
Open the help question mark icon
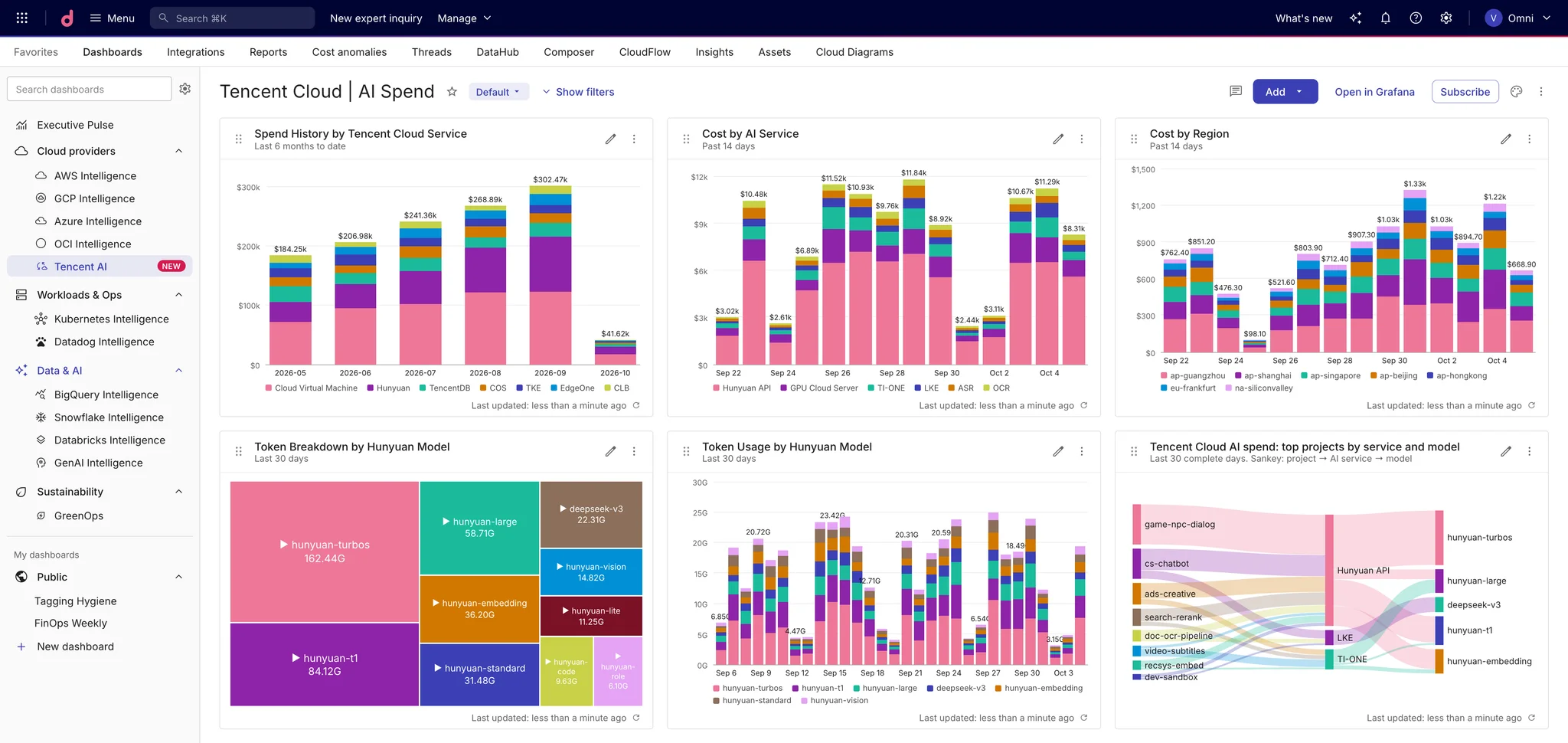1416,18
